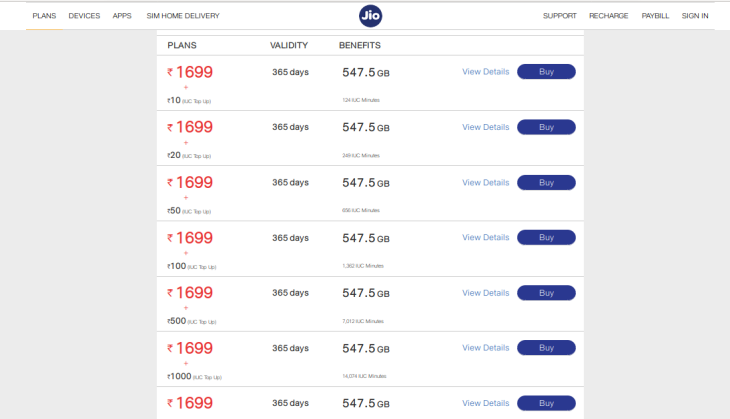Buy the plan with ₹50 IUC top-up
This screenshot has width=730, height=419.
[546, 182]
